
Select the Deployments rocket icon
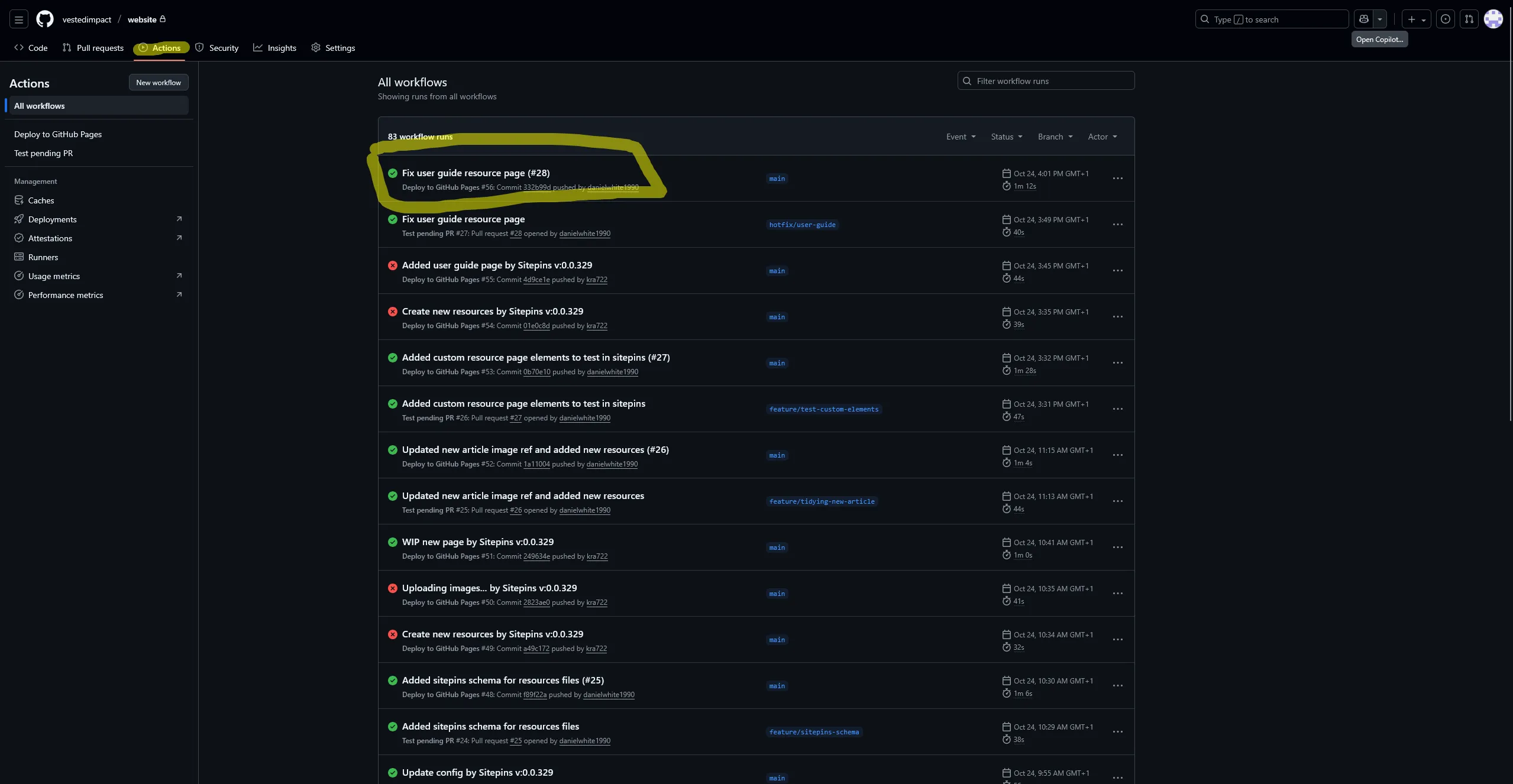[20, 219]
